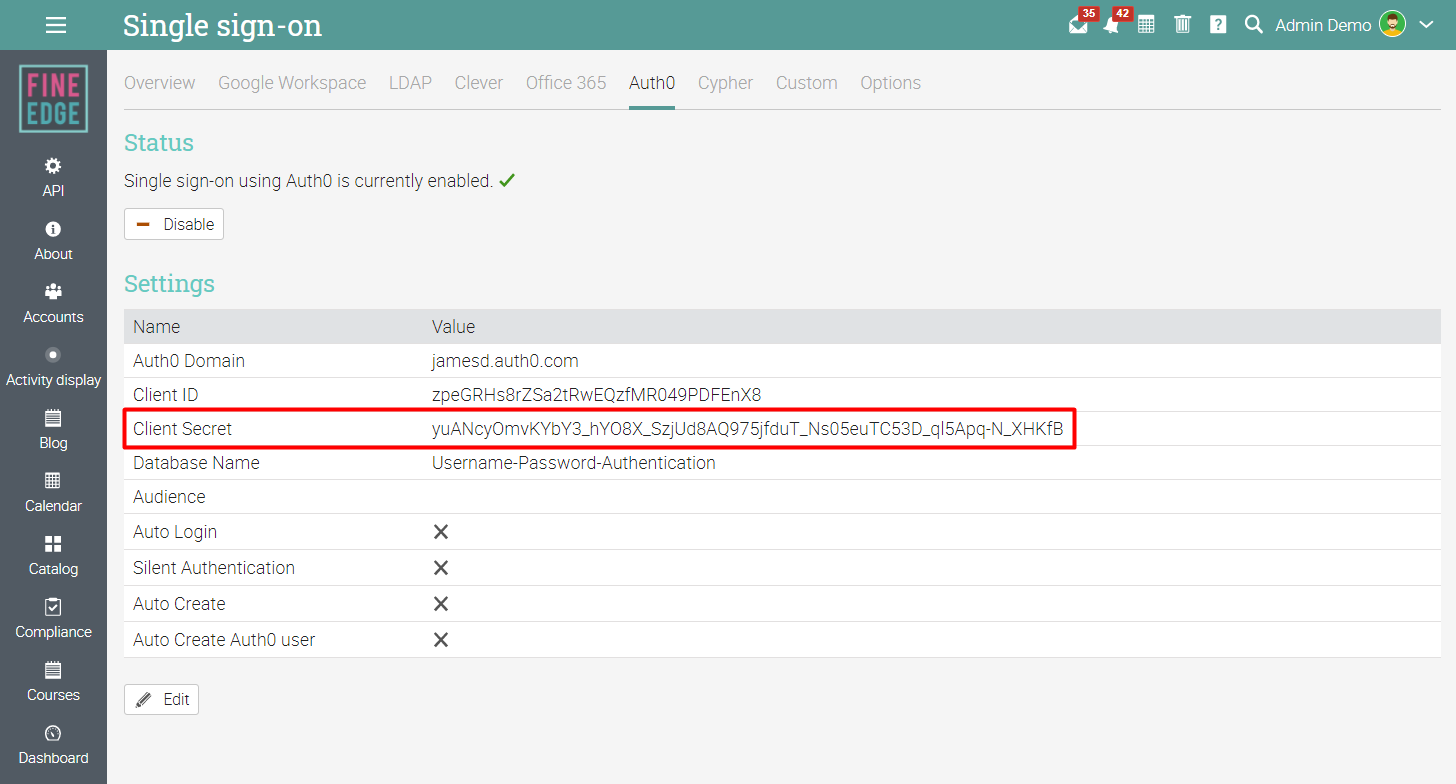1456x784 pixels.
Task: Click the Single sign-on page title
Action: (x=222, y=25)
